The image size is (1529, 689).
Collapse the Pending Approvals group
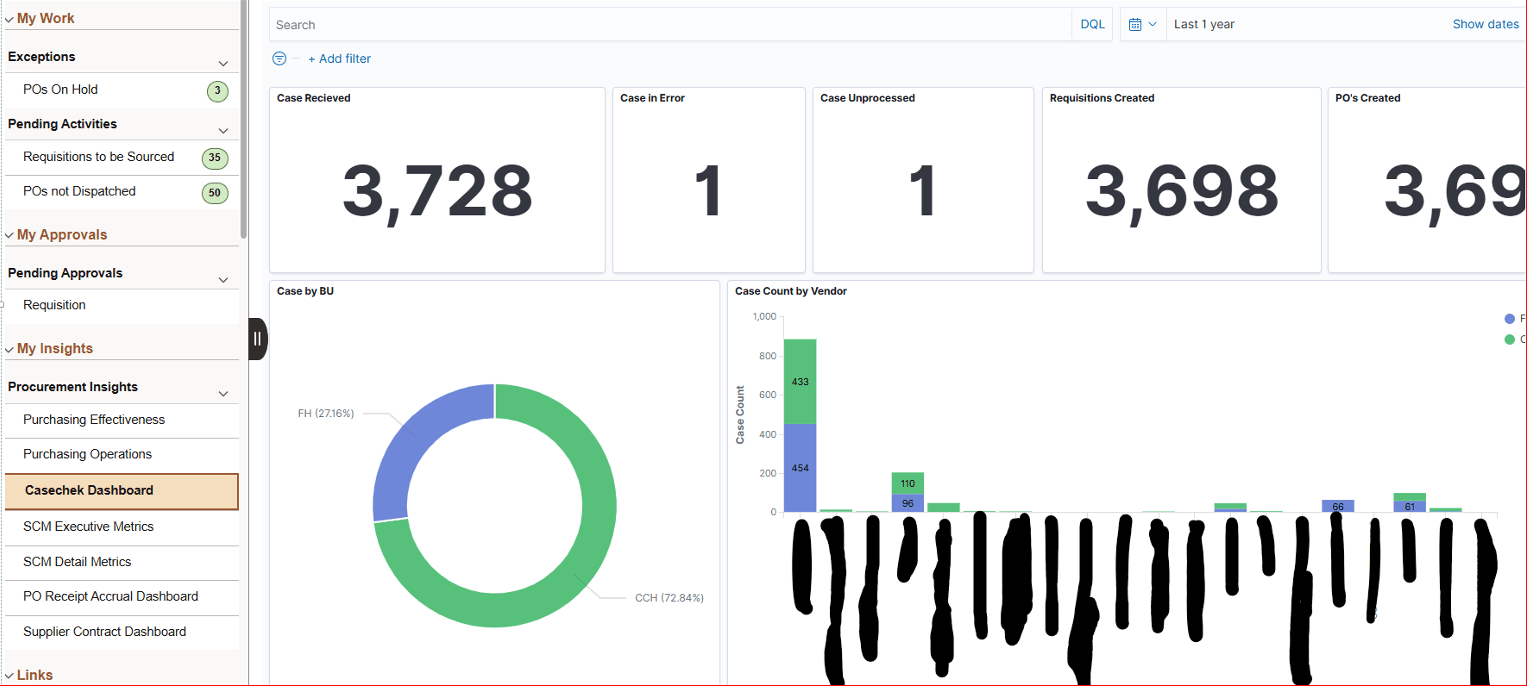(223, 279)
